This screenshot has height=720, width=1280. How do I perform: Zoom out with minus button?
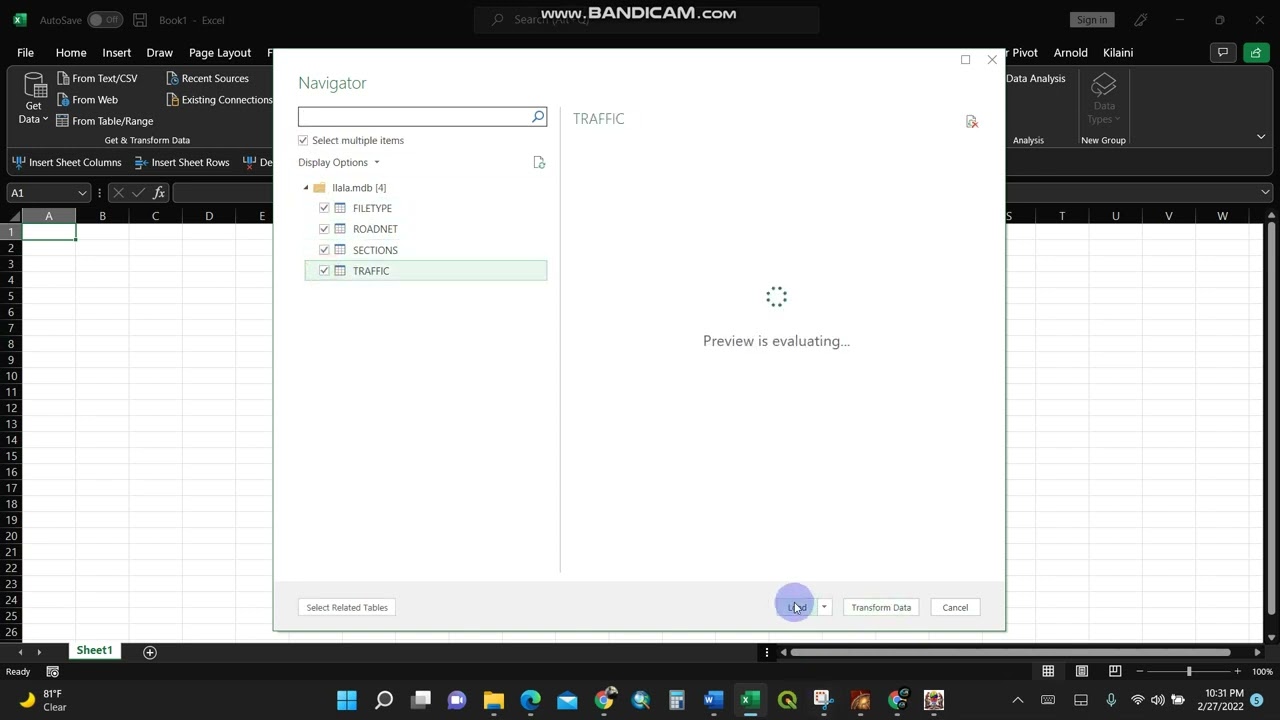click(1140, 671)
